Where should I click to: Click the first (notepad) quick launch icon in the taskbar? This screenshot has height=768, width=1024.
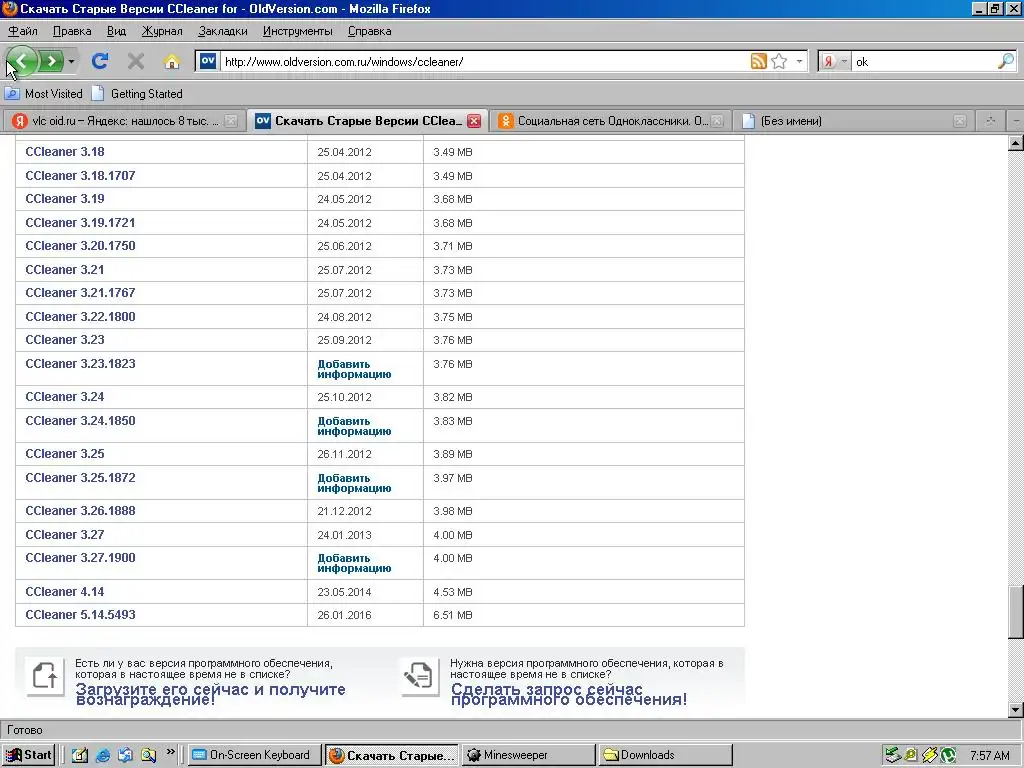(80, 755)
